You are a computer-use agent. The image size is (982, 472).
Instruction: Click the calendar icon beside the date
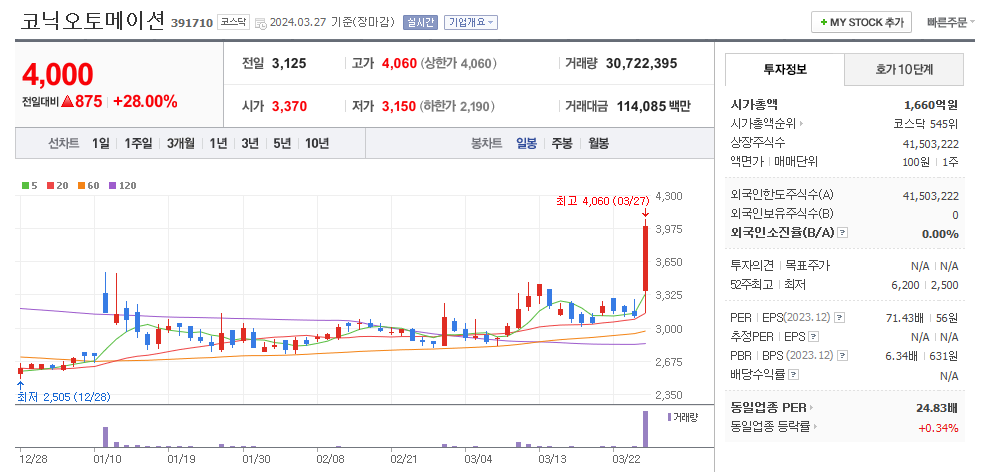261,23
